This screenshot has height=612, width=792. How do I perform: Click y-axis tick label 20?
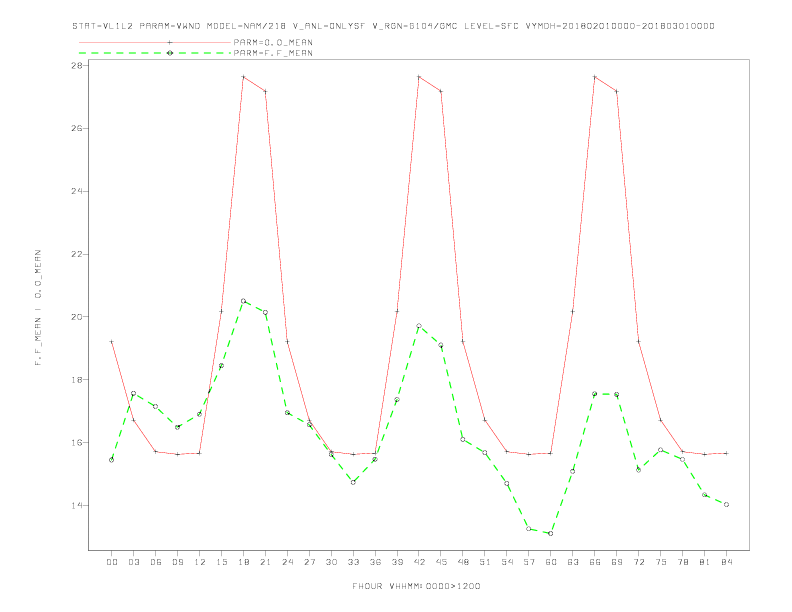pyautogui.click(x=77, y=317)
